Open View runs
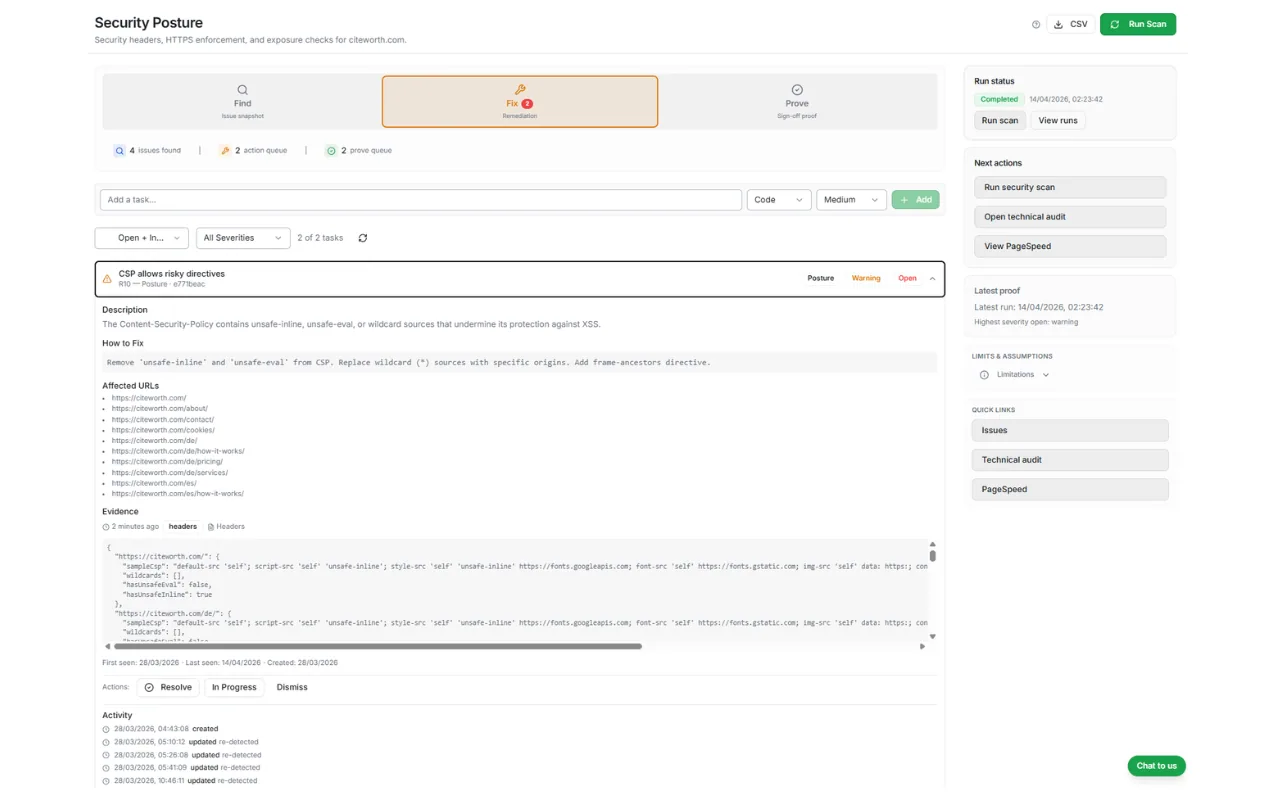1280x800 pixels. [x=1058, y=121]
